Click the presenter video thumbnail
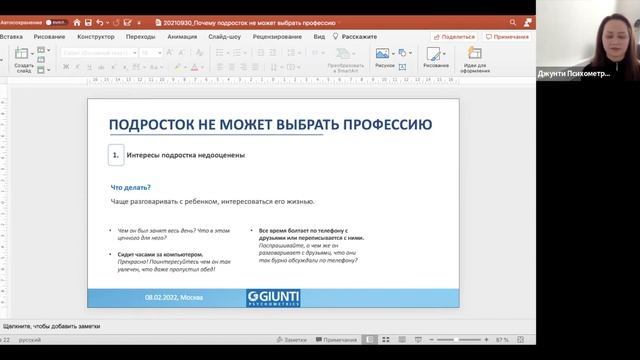Viewport: 640px width, 360px height. pyautogui.click(x=588, y=40)
